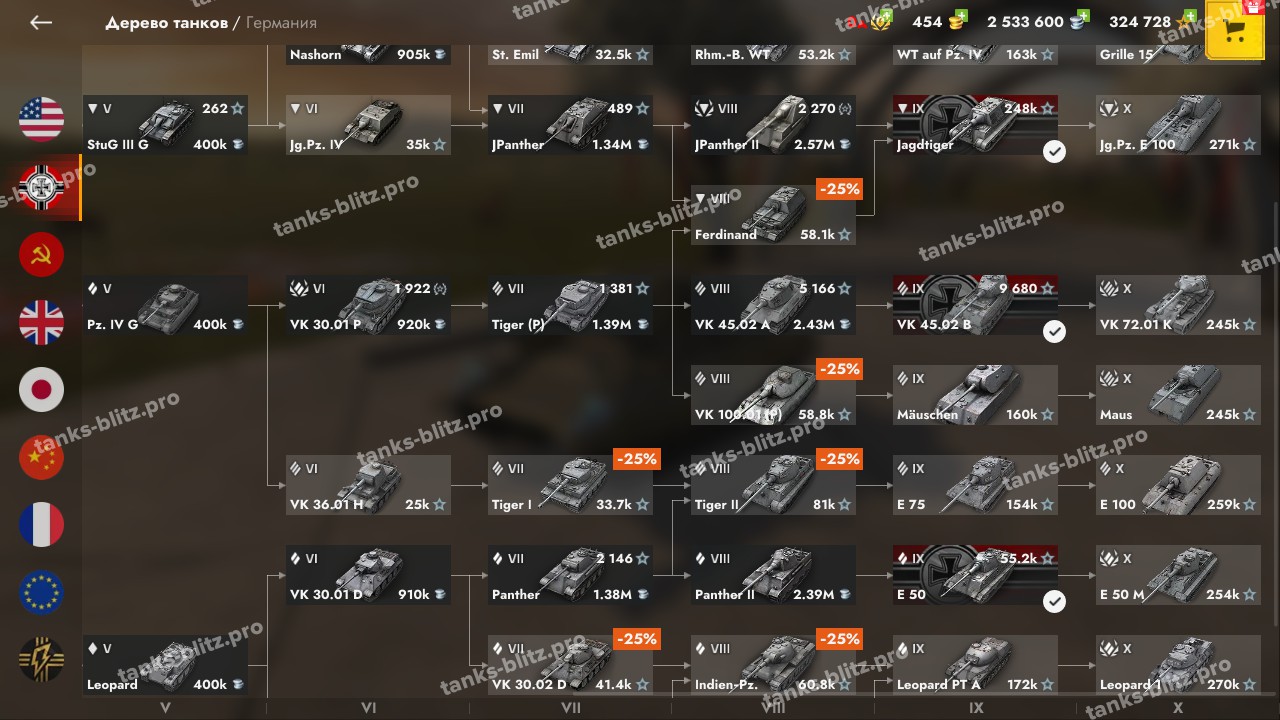The image size is (1280, 720).
Task: Select the Japan flag nation icon
Action: point(41,390)
